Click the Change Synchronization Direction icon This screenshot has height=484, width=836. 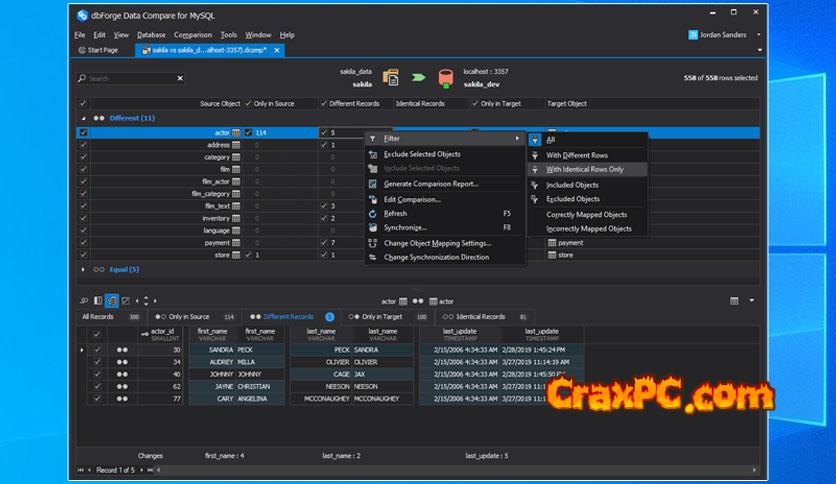373,257
